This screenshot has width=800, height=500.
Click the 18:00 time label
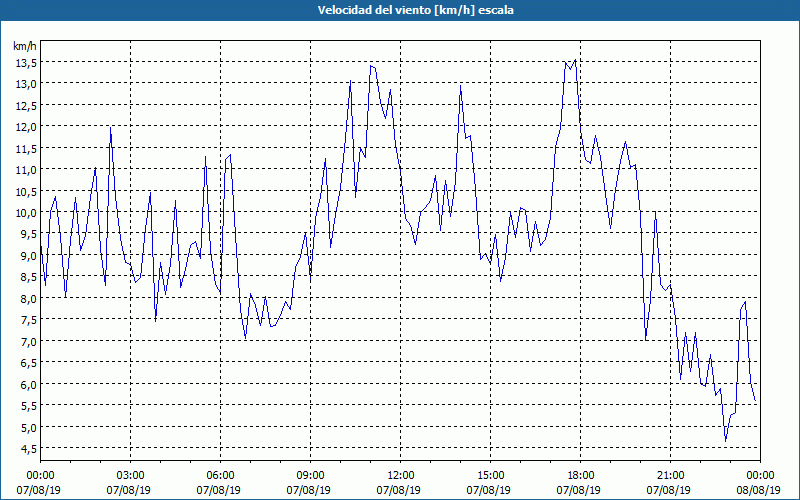pos(580,476)
